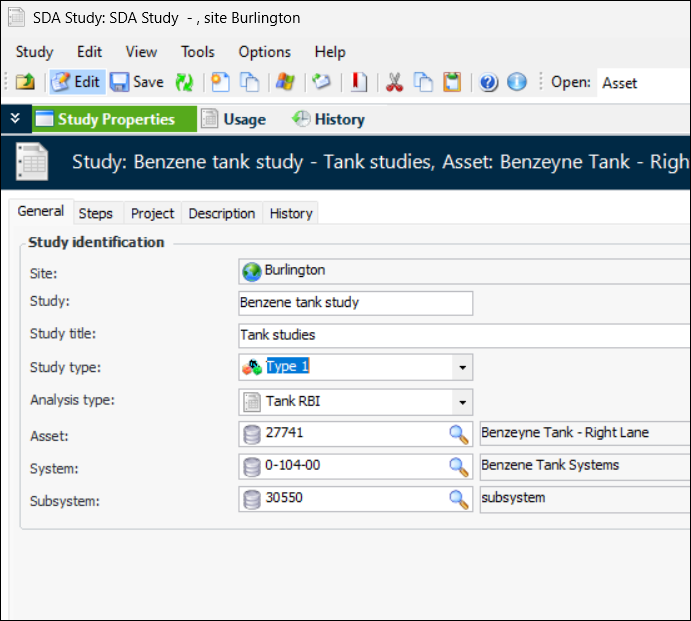
Task: Click the Open Asset field in toolbar
Action: [640, 83]
